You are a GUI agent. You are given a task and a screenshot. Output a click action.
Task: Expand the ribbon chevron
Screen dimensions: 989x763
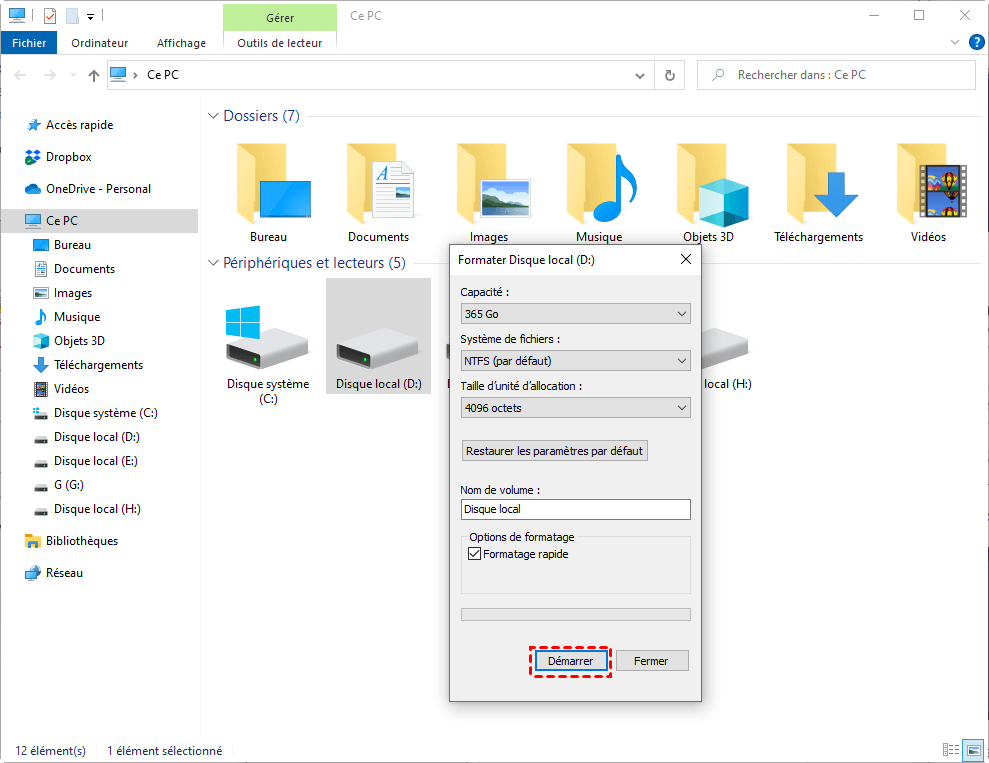[x=954, y=43]
